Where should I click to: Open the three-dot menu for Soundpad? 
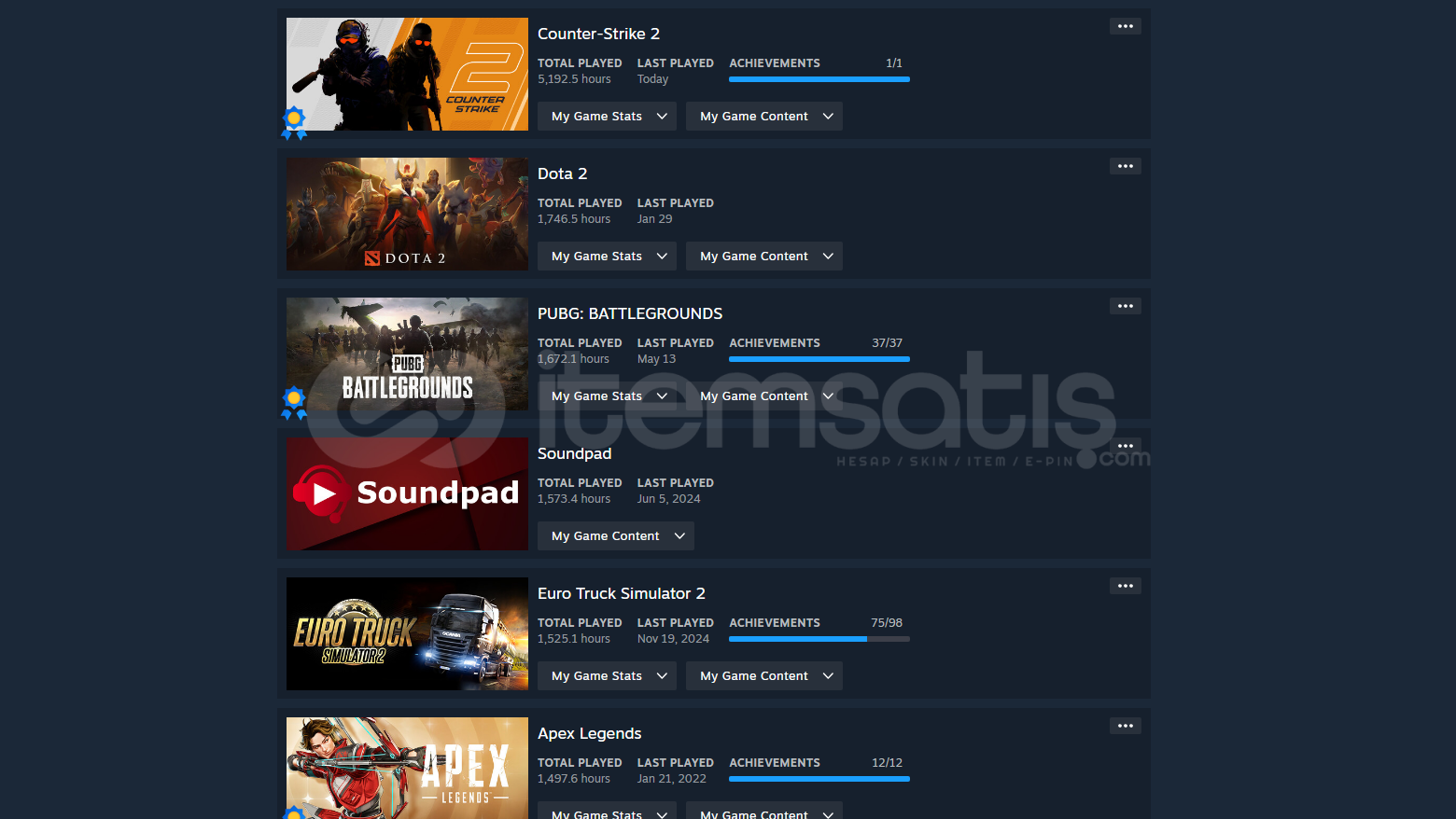pos(1125,446)
